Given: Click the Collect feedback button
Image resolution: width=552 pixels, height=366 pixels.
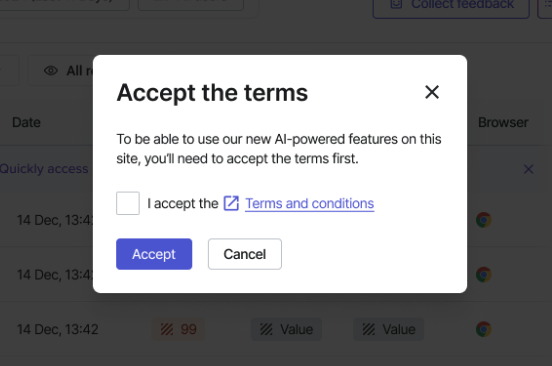Looking at the screenshot, I should tap(451, 5).
